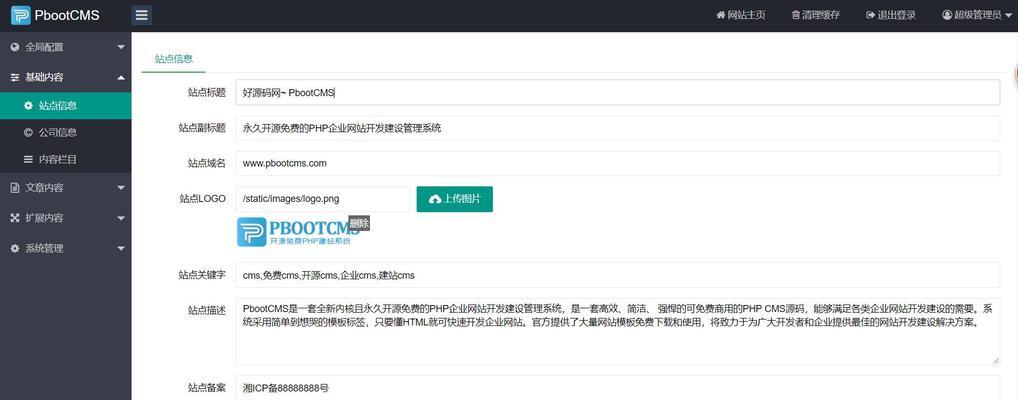Expand 全局配置 sidebar menu

66,47
